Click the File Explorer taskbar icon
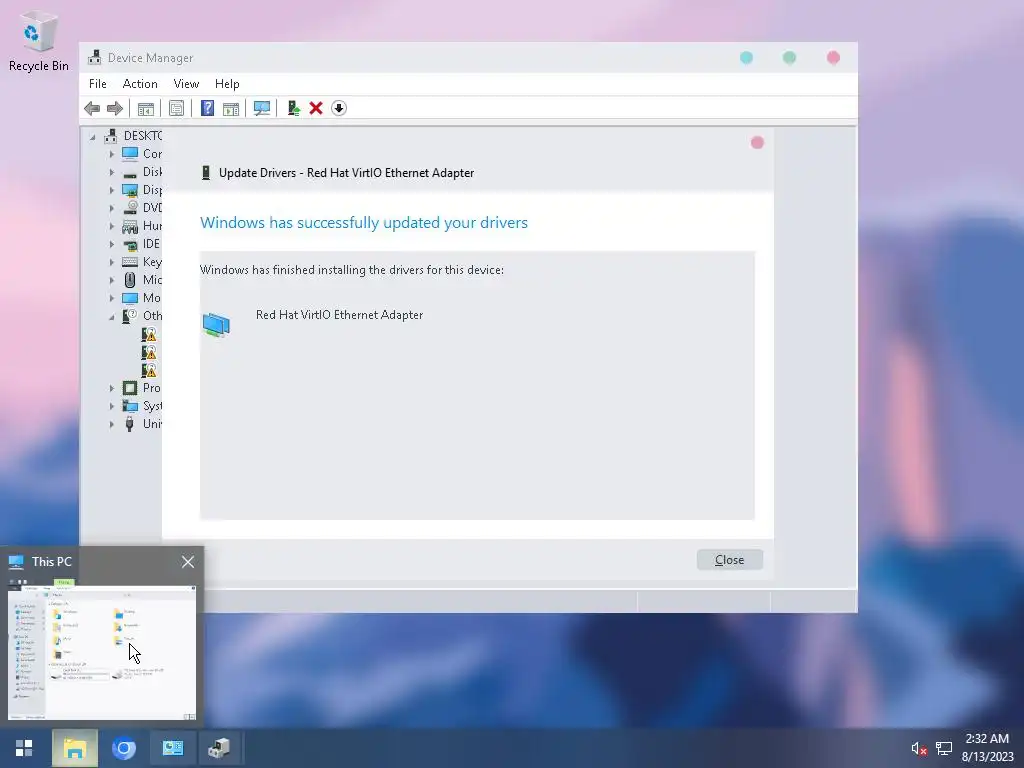The width and height of the screenshot is (1024, 768). coord(74,748)
